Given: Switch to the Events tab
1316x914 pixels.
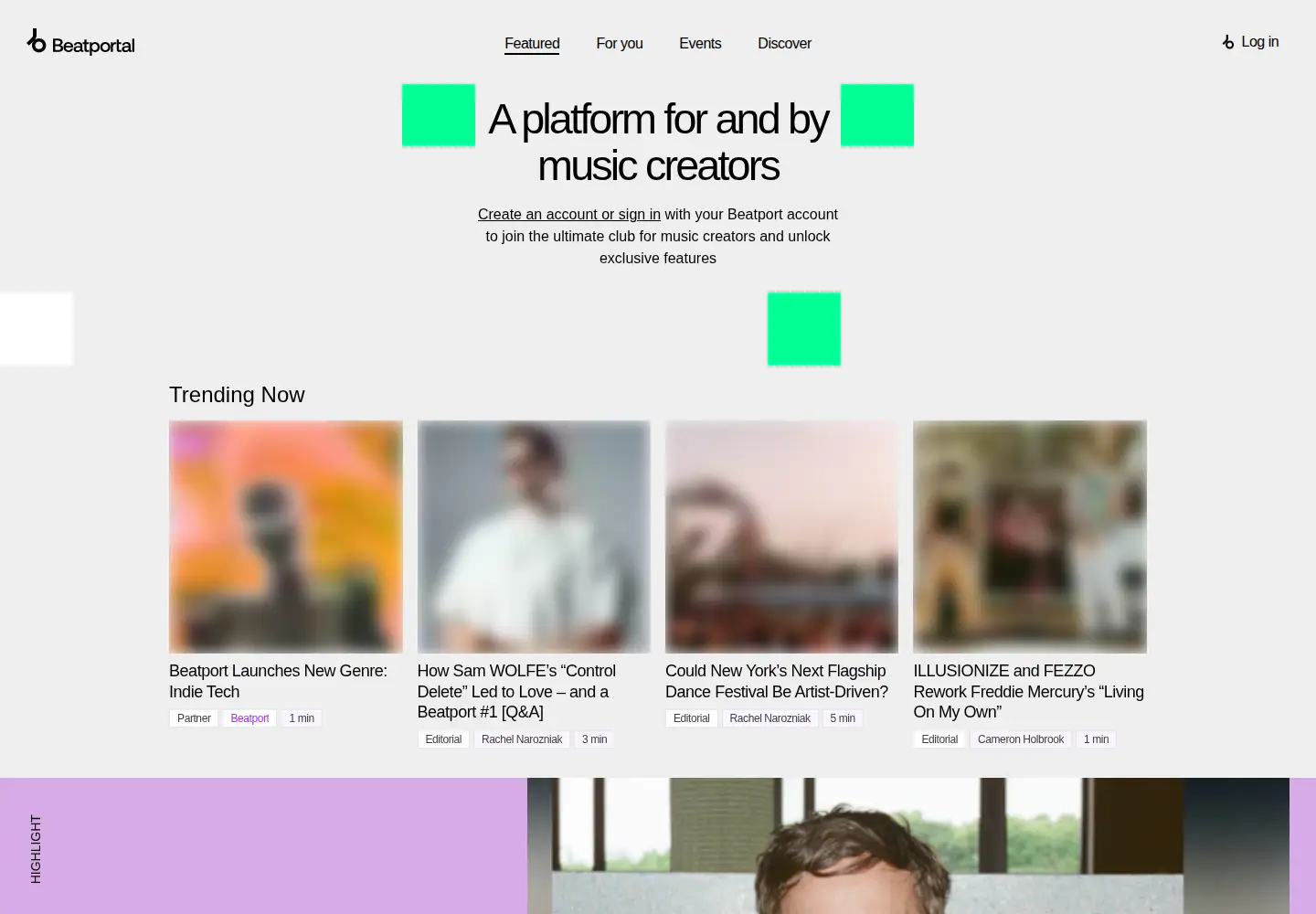Looking at the screenshot, I should pyautogui.click(x=700, y=44).
